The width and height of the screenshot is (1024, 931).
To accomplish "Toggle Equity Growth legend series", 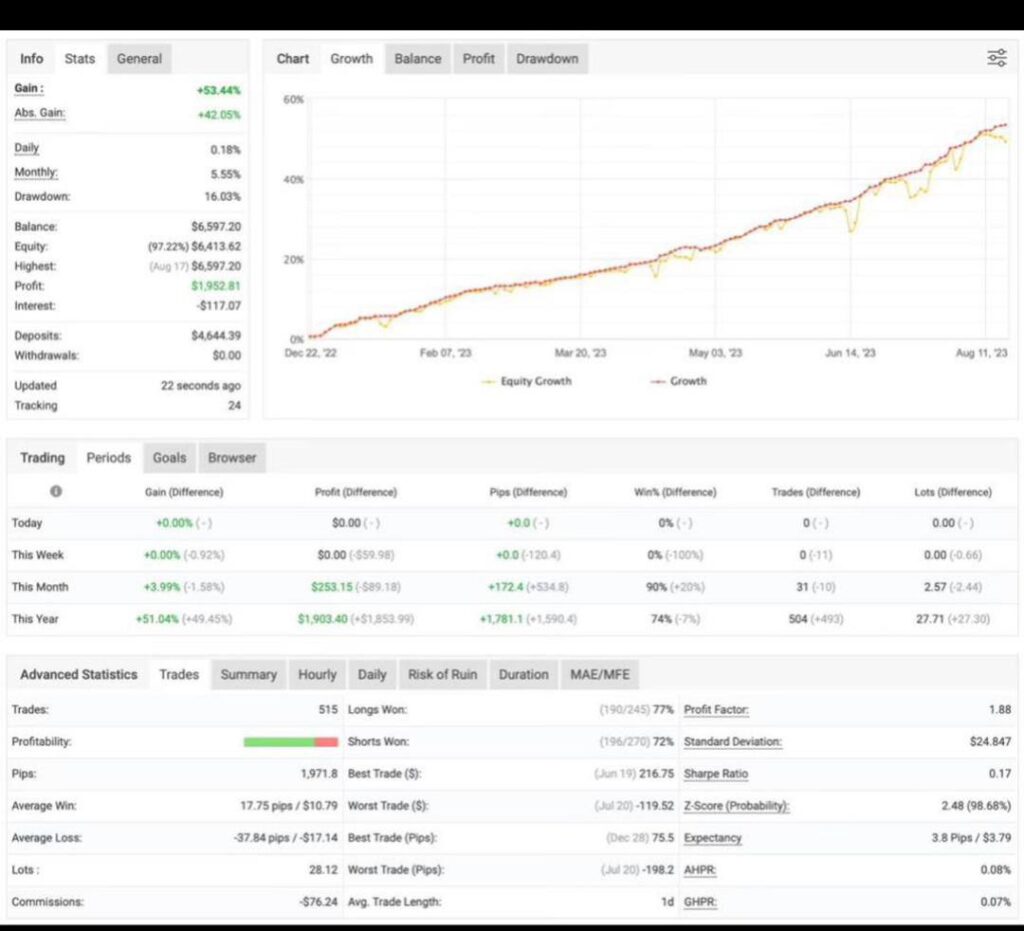I will 527,381.
